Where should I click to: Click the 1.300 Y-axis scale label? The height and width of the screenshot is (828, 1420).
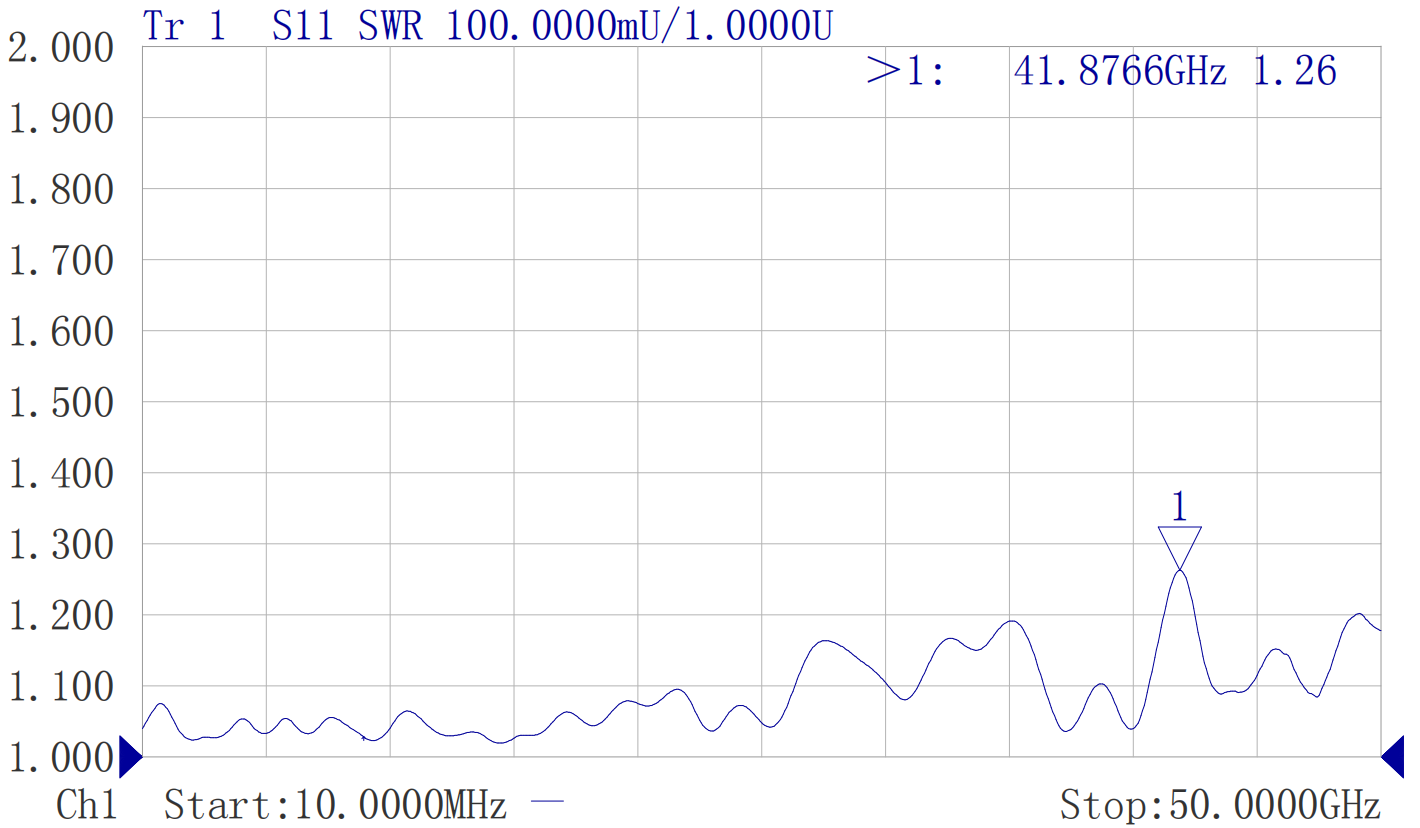[62, 544]
